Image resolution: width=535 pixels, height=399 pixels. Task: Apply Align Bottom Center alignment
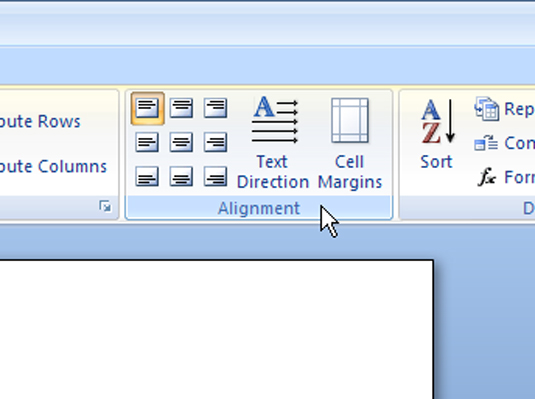point(181,176)
